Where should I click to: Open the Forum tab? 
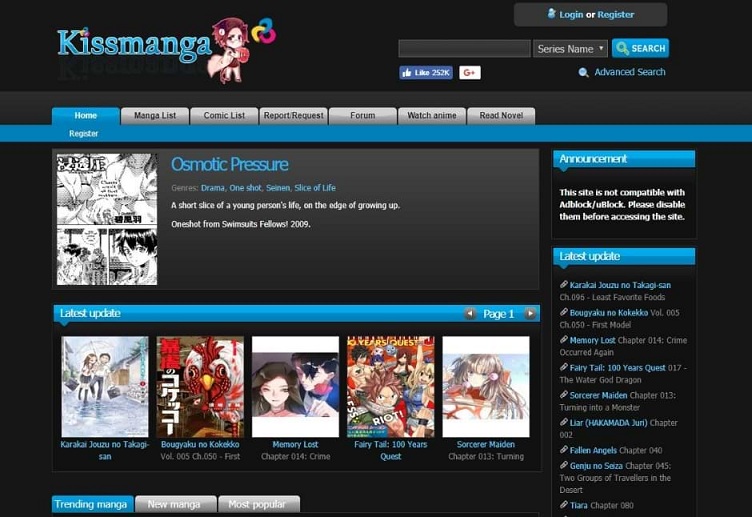point(363,116)
